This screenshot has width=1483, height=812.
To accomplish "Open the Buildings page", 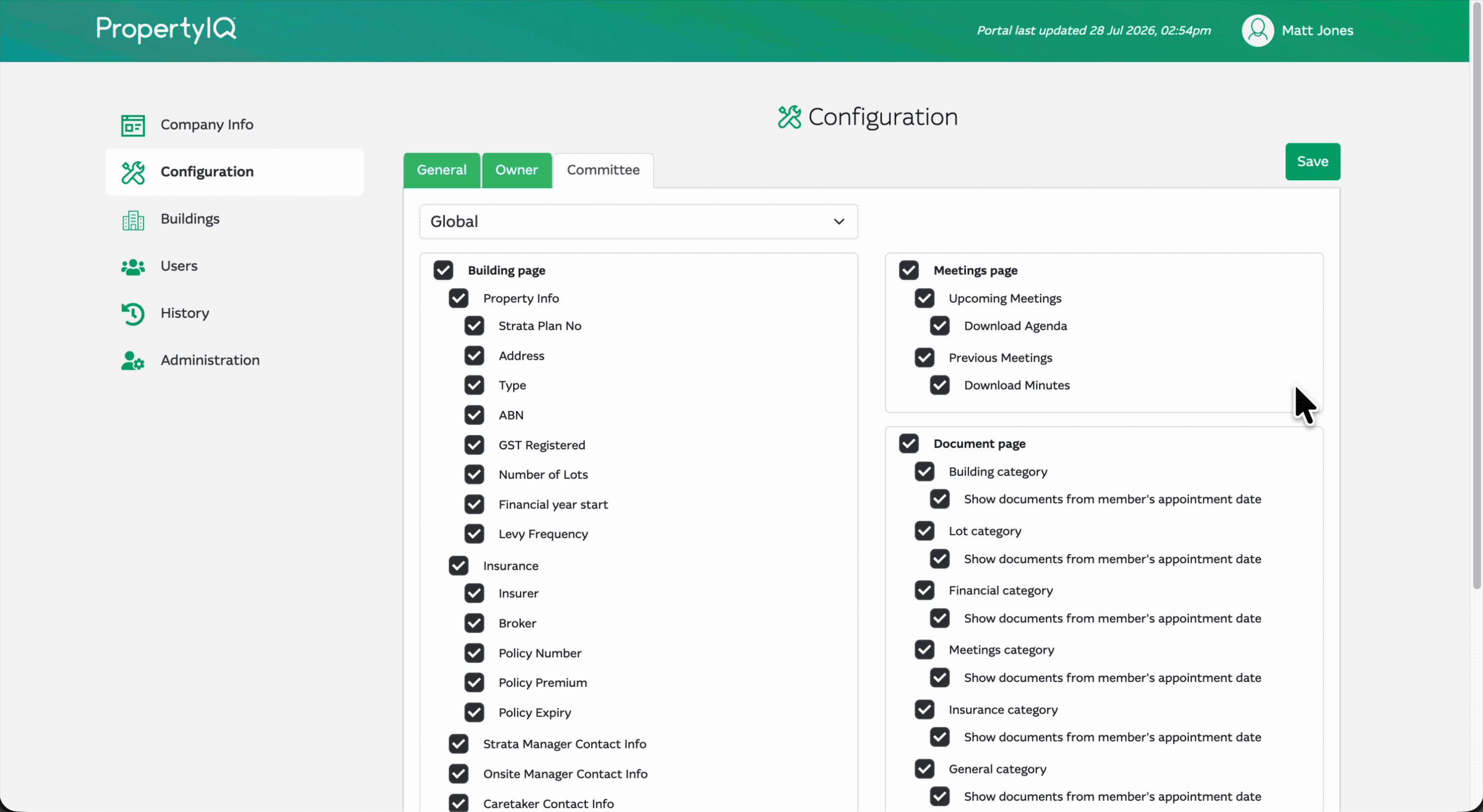I will point(235,219).
